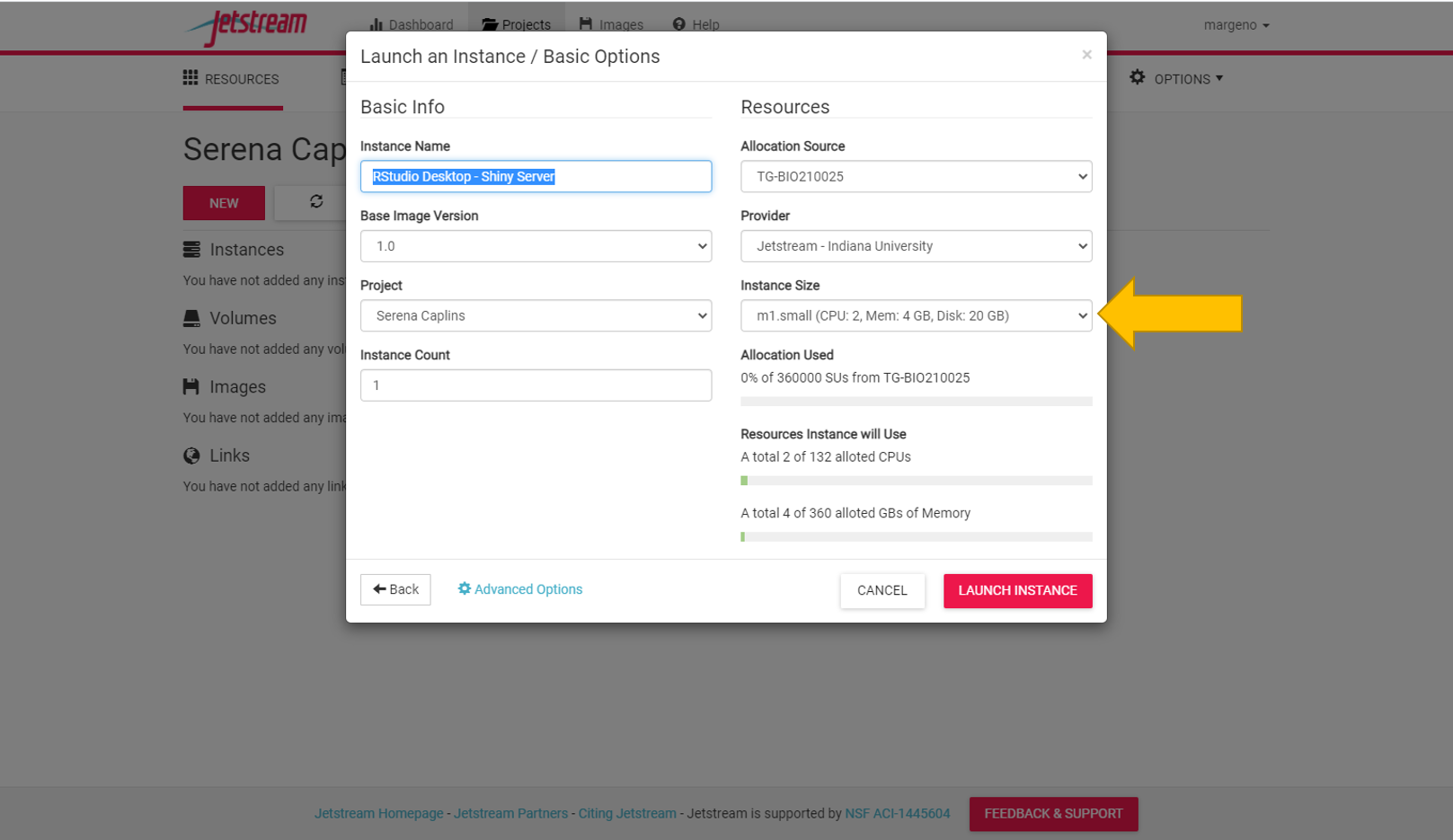Click the Volumes heading
This screenshot has height=840, width=1453.
click(x=243, y=318)
